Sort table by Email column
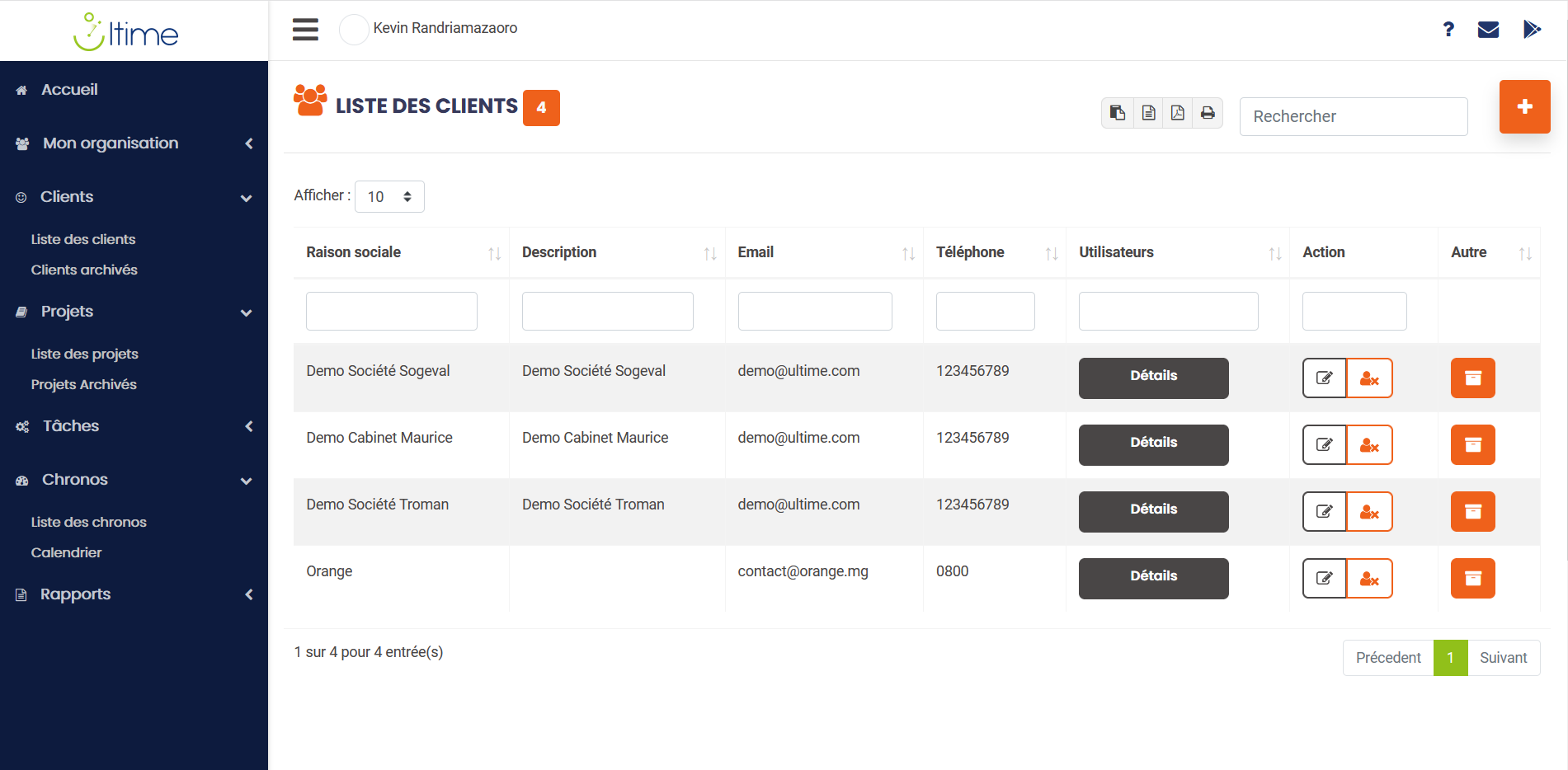 [825, 252]
